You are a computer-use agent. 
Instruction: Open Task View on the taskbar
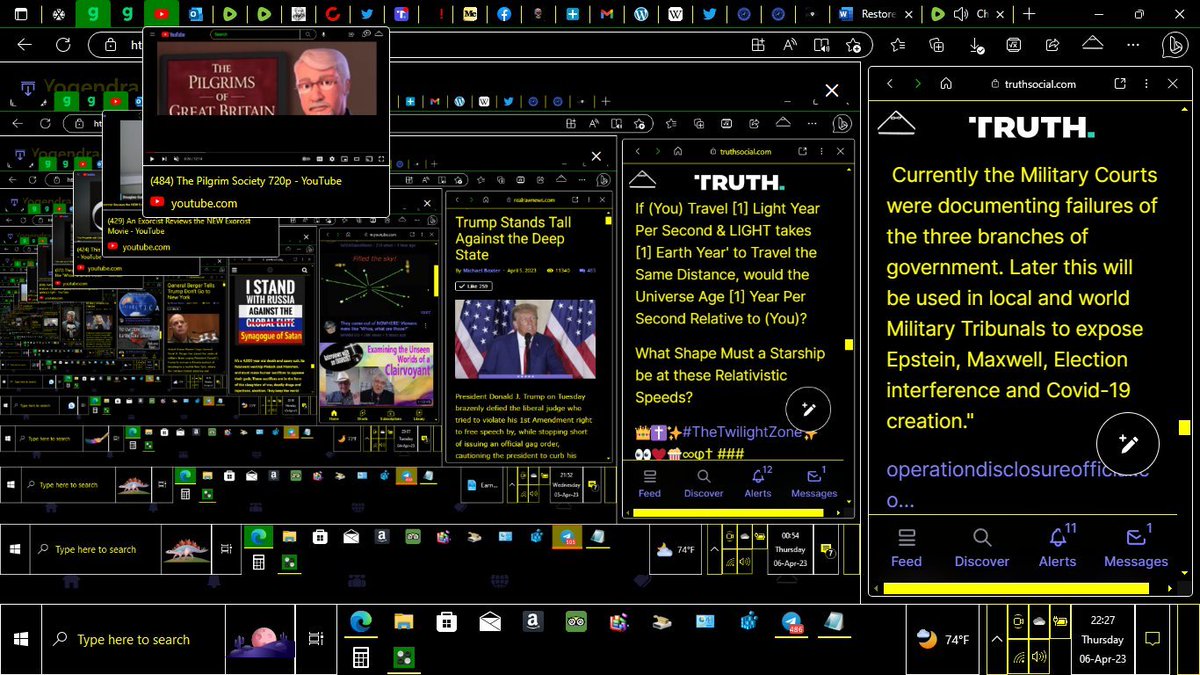point(315,639)
